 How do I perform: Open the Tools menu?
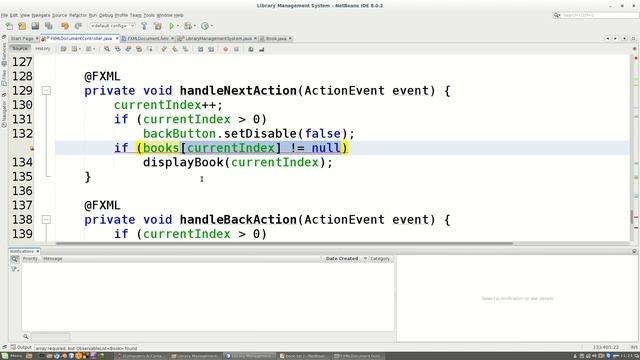149,15
